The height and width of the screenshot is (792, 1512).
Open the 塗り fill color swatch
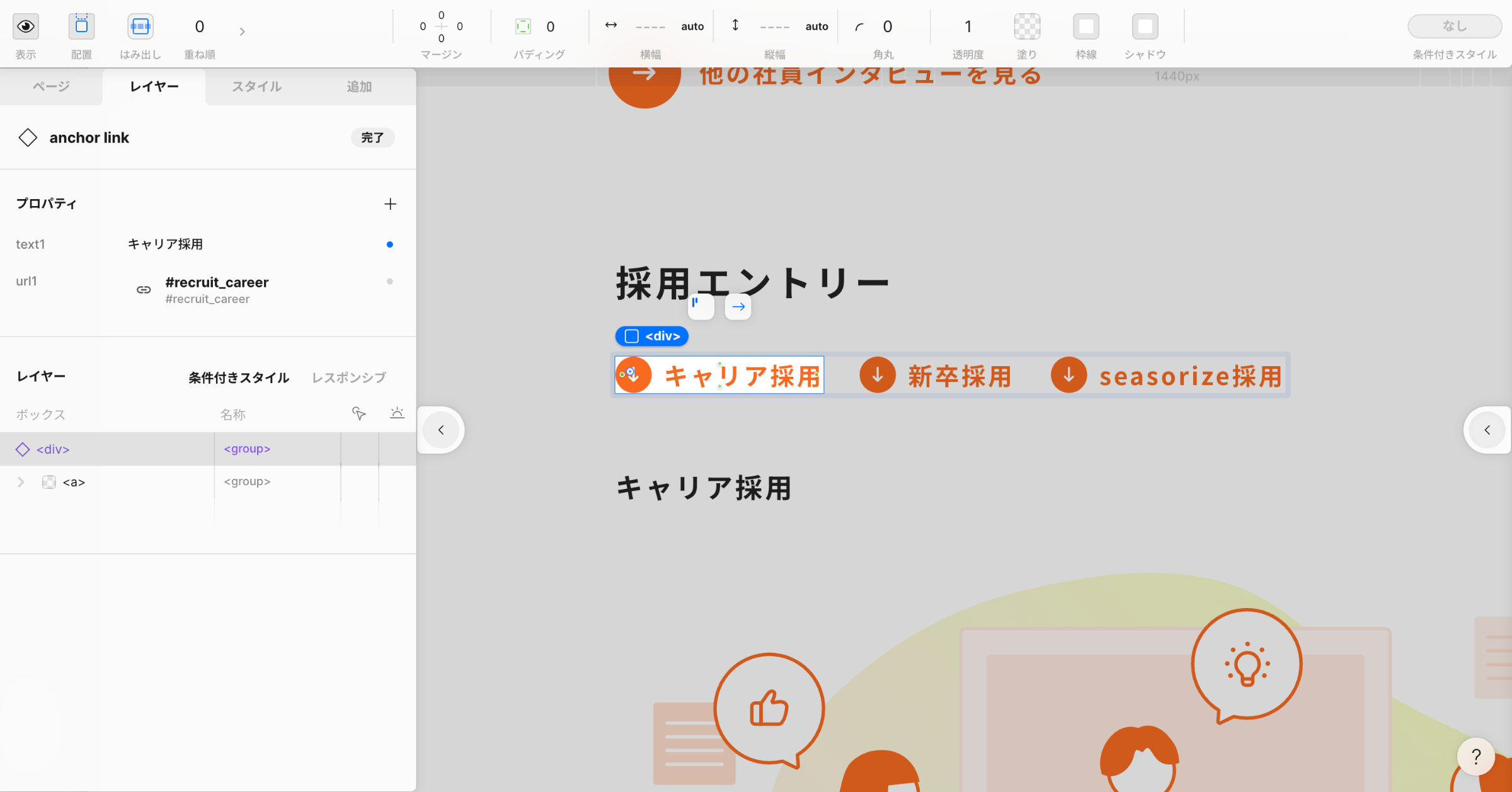(x=1026, y=26)
